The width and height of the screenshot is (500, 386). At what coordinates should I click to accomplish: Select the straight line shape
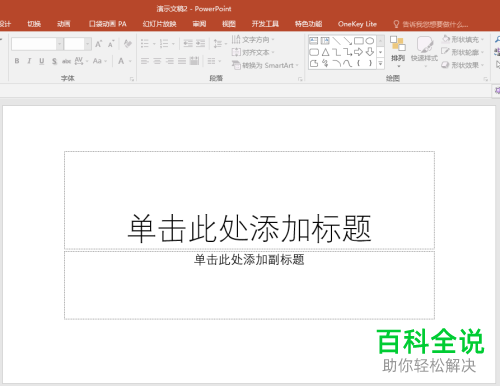pyautogui.click(x=336, y=41)
